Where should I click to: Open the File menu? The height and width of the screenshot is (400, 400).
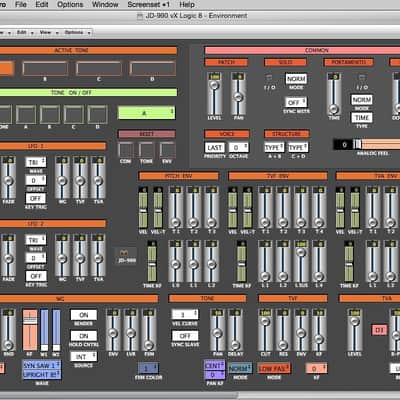(x=21, y=4)
